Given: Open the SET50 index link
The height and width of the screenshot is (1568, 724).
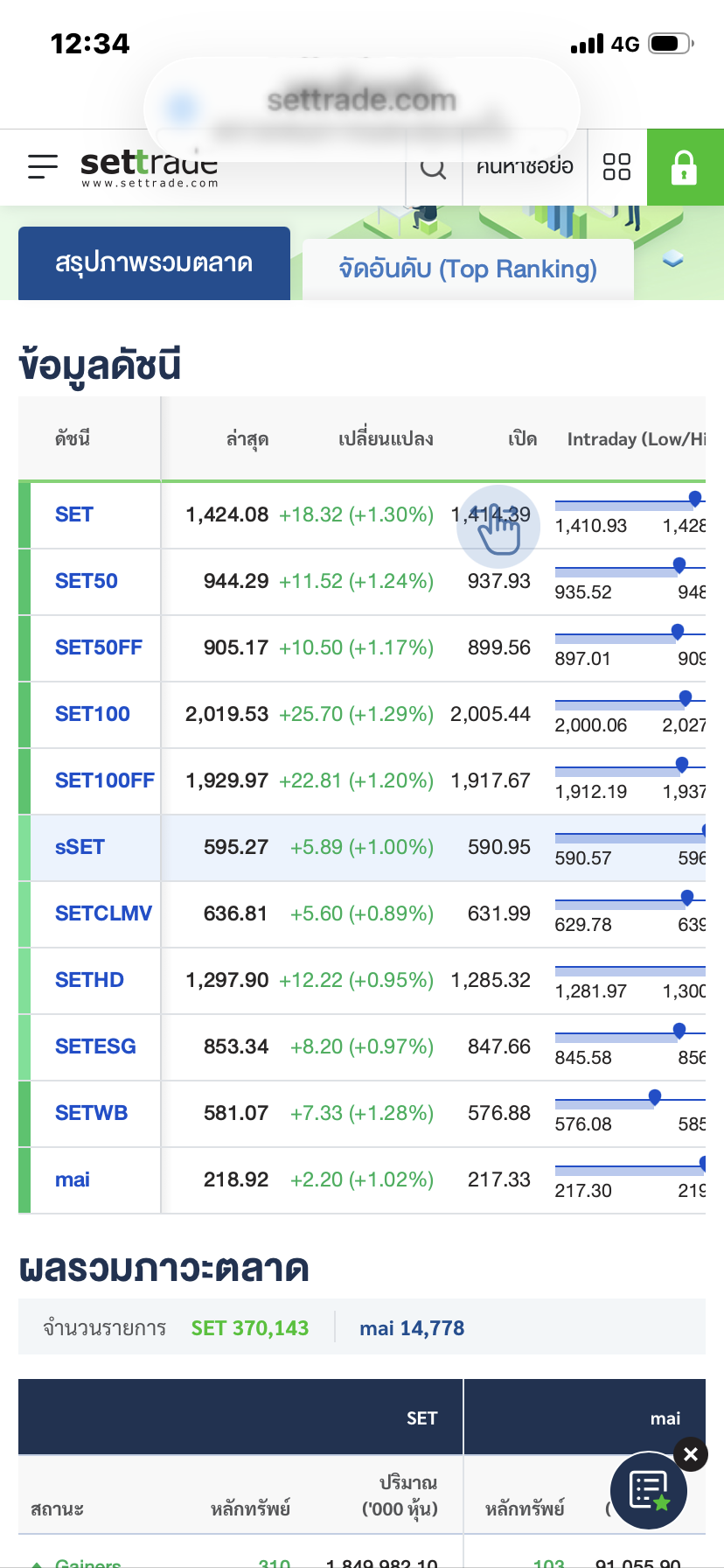Looking at the screenshot, I should [x=87, y=581].
